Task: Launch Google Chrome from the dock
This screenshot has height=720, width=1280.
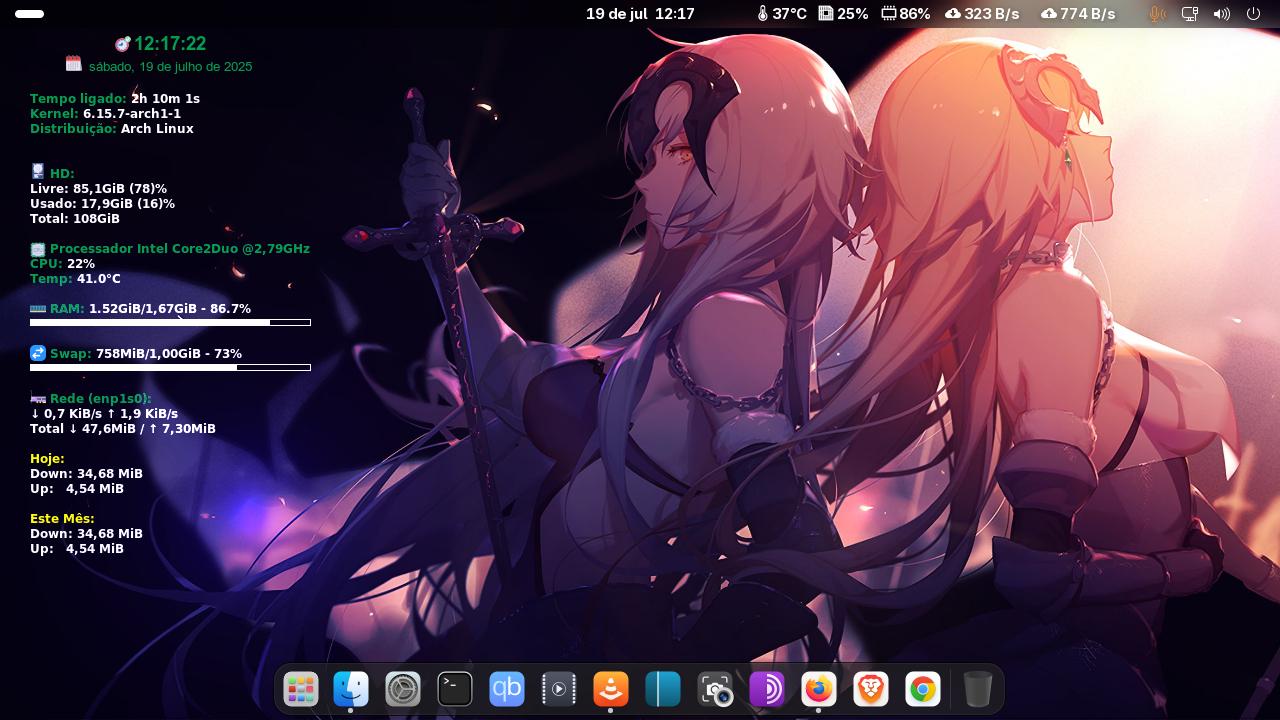Action: [x=923, y=689]
